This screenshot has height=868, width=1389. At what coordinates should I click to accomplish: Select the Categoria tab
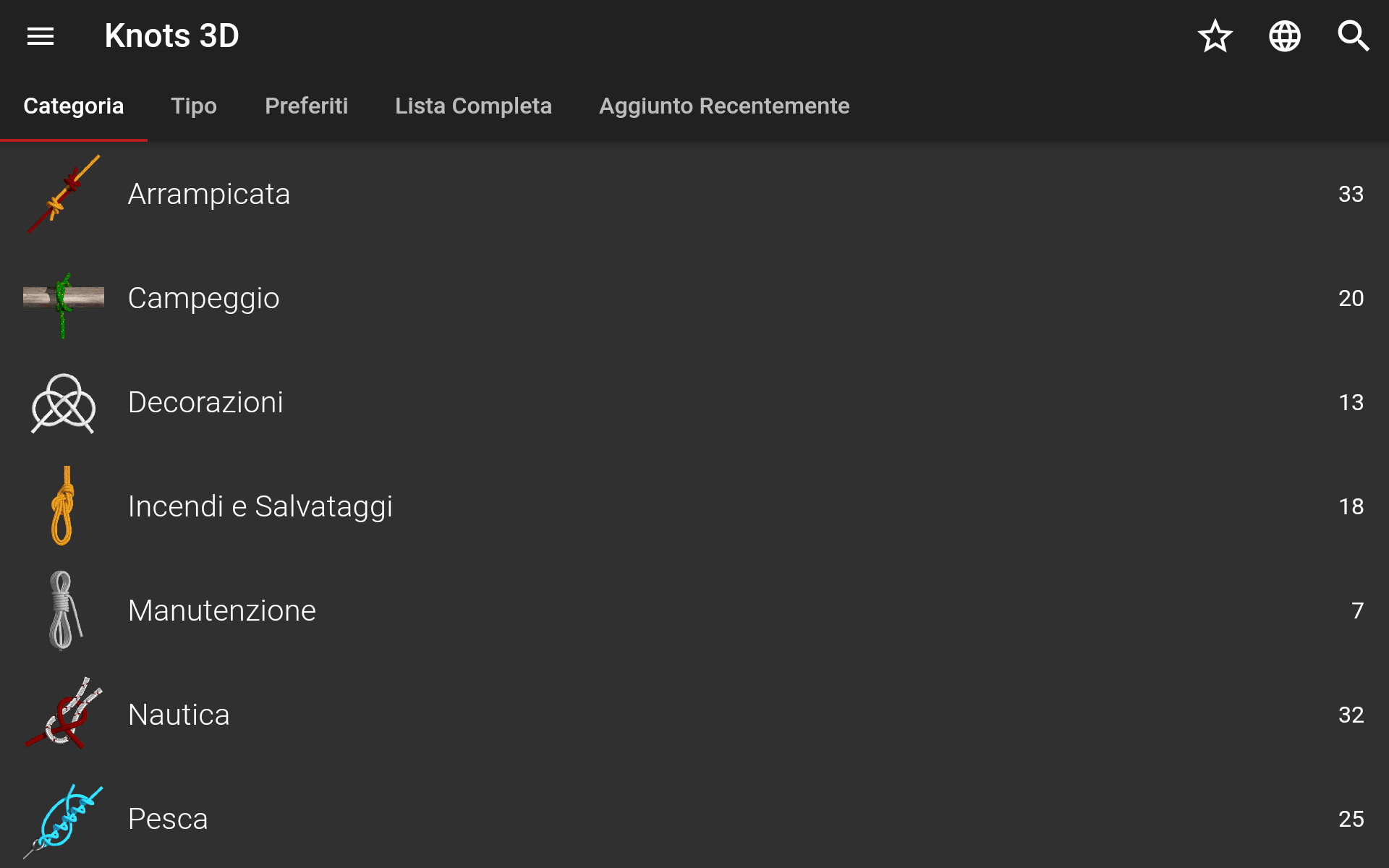(x=74, y=106)
